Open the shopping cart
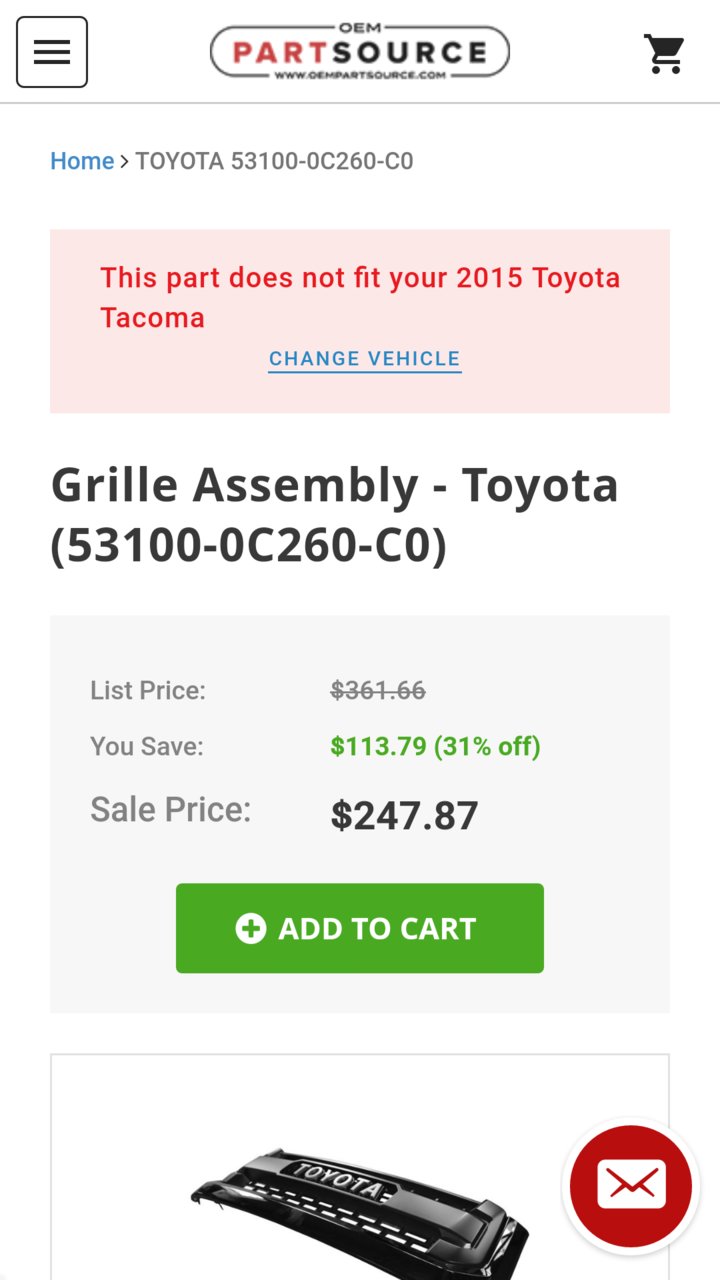The image size is (720, 1280). [664, 53]
